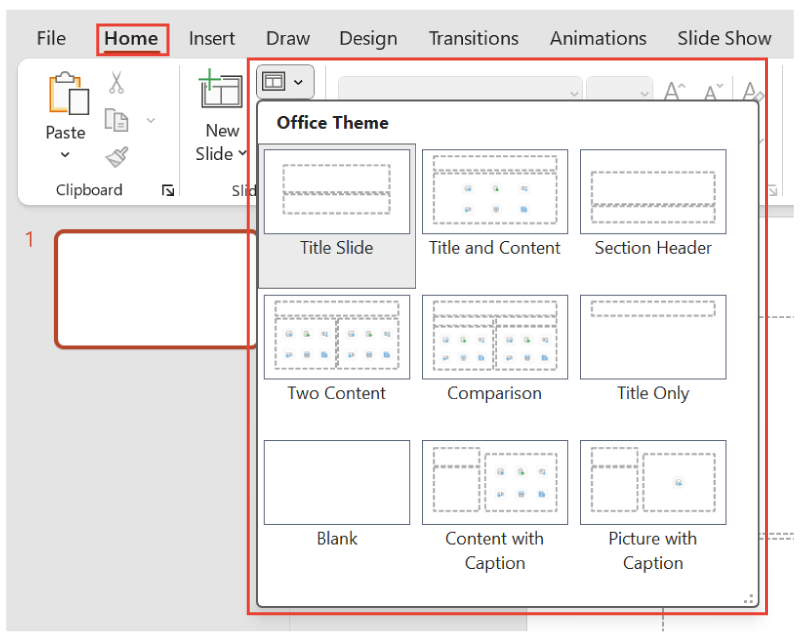The width and height of the screenshot is (800, 641).
Task: Open the Transitions ribbon tab
Action: (x=473, y=38)
